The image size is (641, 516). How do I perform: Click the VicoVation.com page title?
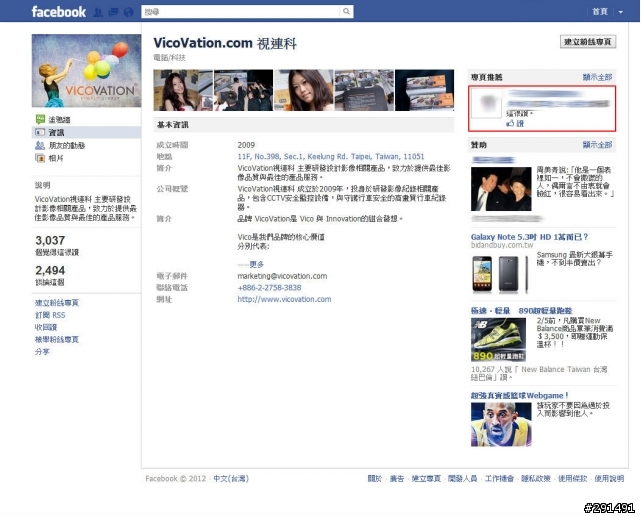click(225, 43)
